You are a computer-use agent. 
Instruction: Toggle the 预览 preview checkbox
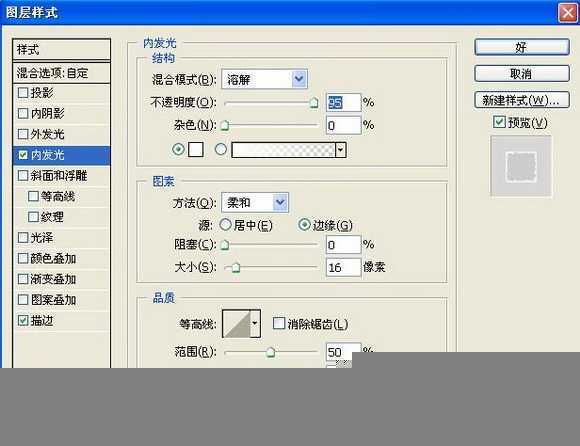click(499, 122)
